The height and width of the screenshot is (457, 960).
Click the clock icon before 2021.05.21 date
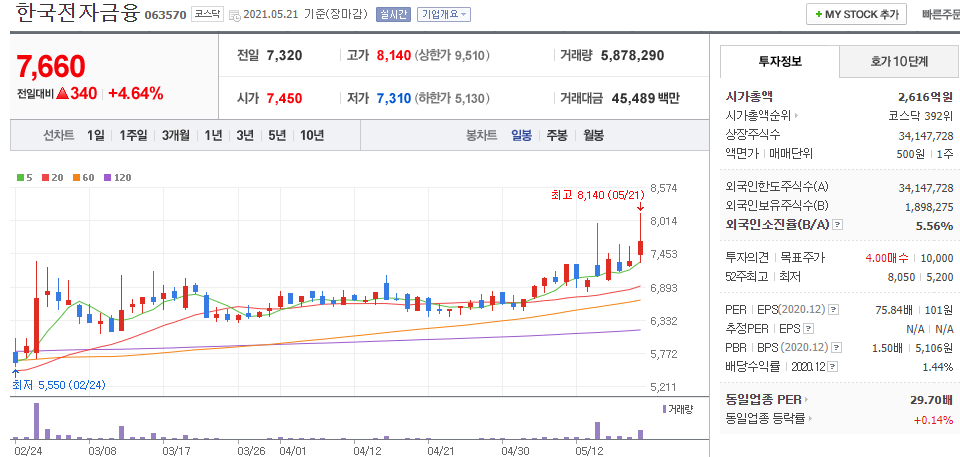235,15
